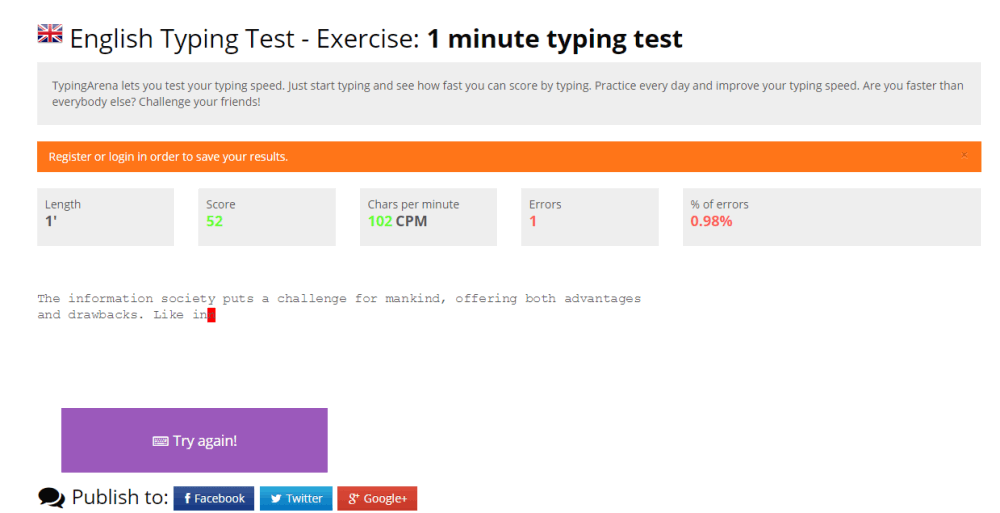Click the red typing cursor block
Viewport: 1000px width, 513px height.
click(x=212, y=315)
